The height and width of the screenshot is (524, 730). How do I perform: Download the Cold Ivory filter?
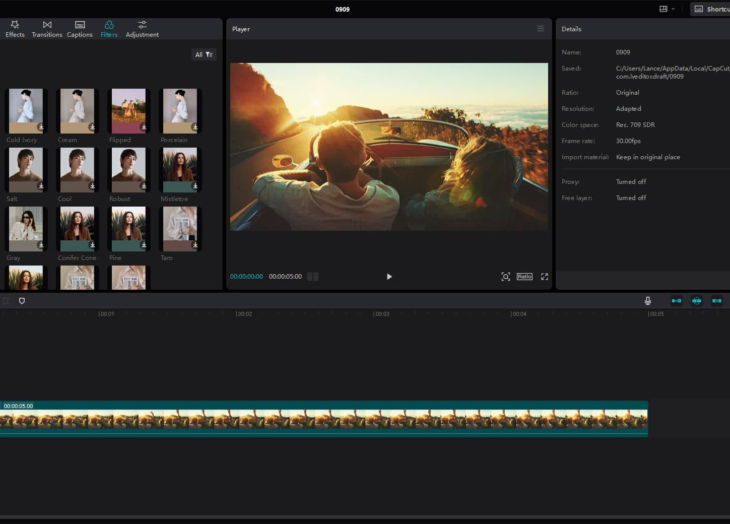click(x=41, y=128)
